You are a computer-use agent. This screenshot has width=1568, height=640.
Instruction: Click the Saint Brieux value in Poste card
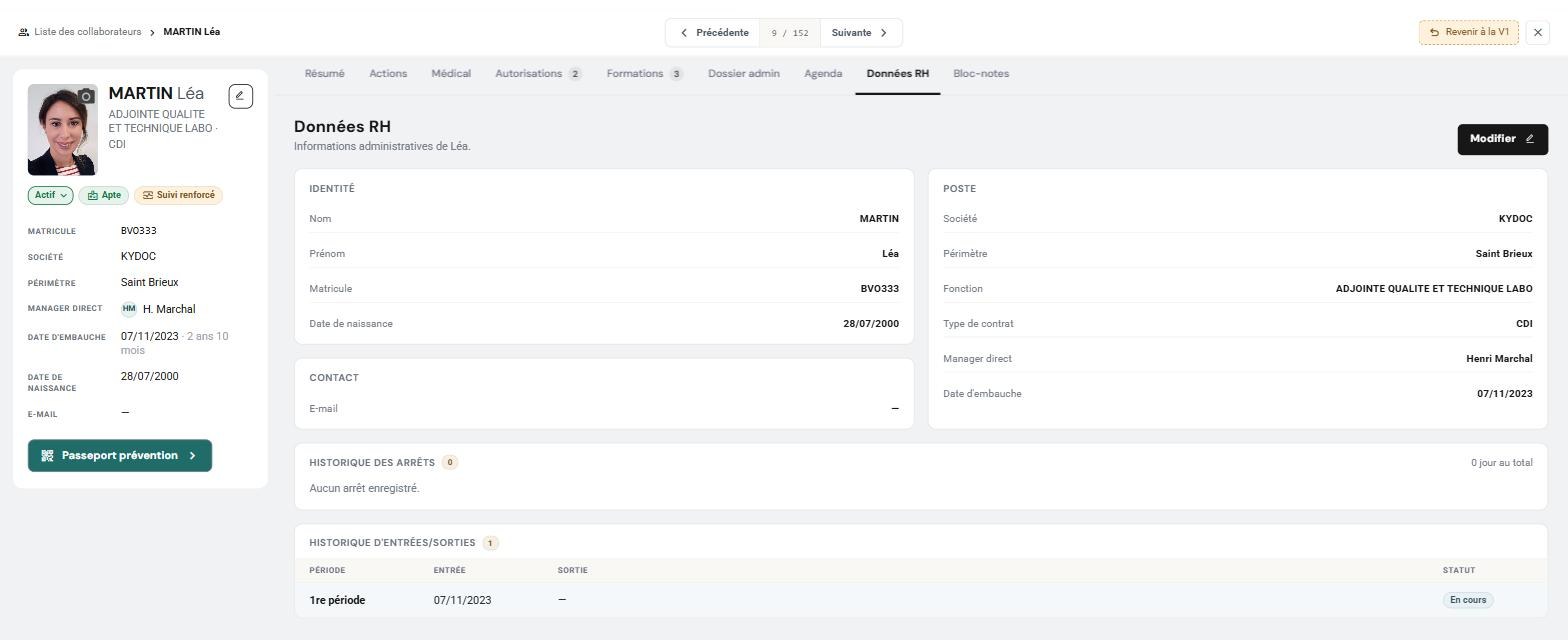pyautogui.click(x=1504, y=254)
